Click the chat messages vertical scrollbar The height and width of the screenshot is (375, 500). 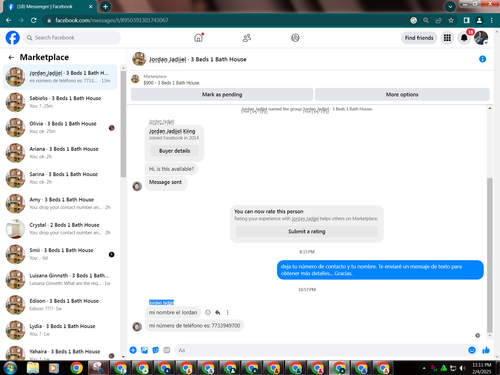489,255
